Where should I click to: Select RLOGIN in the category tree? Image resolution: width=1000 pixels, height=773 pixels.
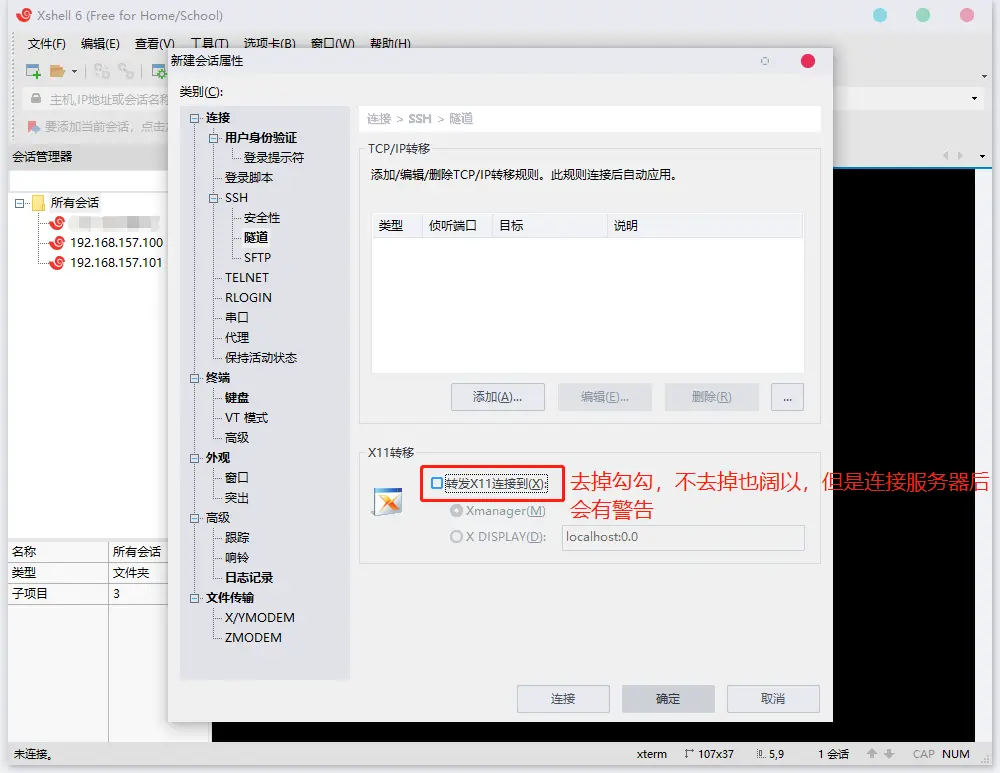tap(248, 298)
